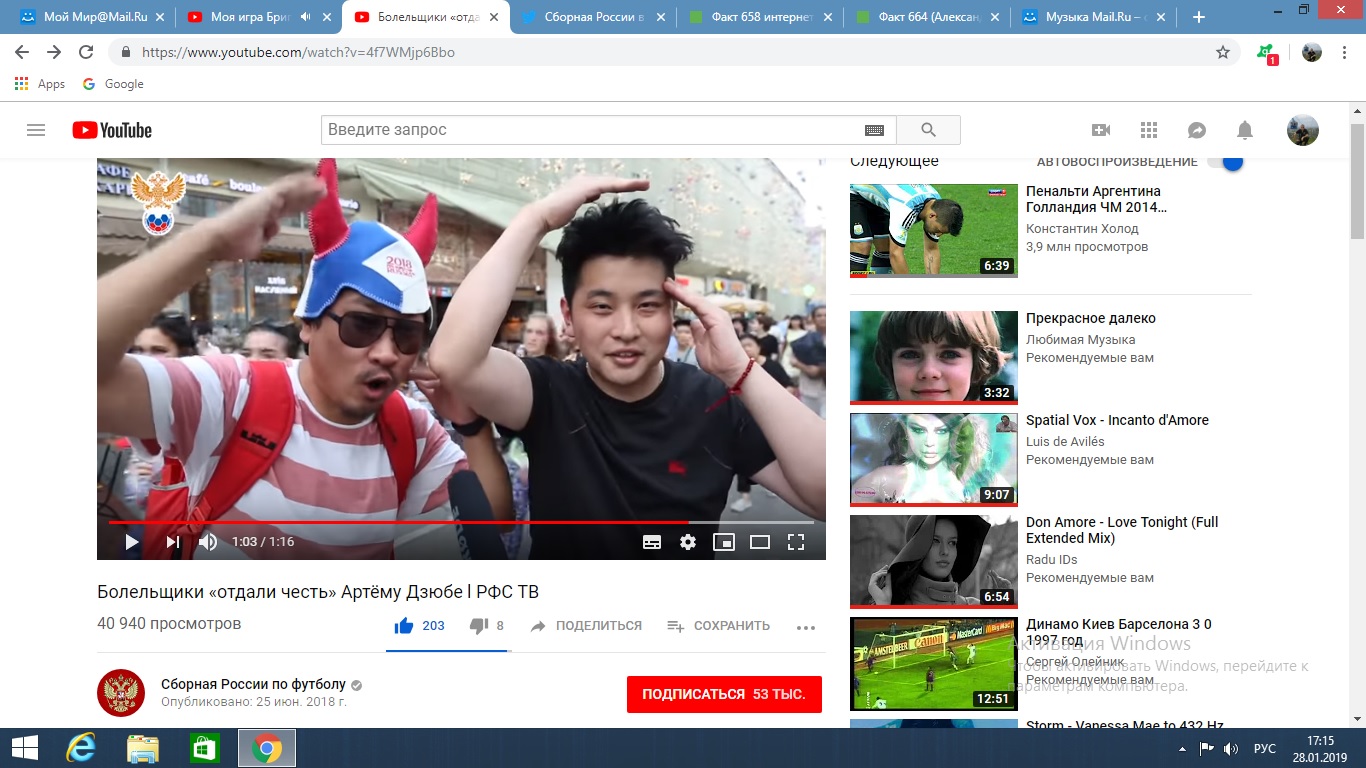Image resolution: width=1366 pixels, height=768 pixels.
Task: Click Radu IDs channel name
Action: click(1051, 560)
